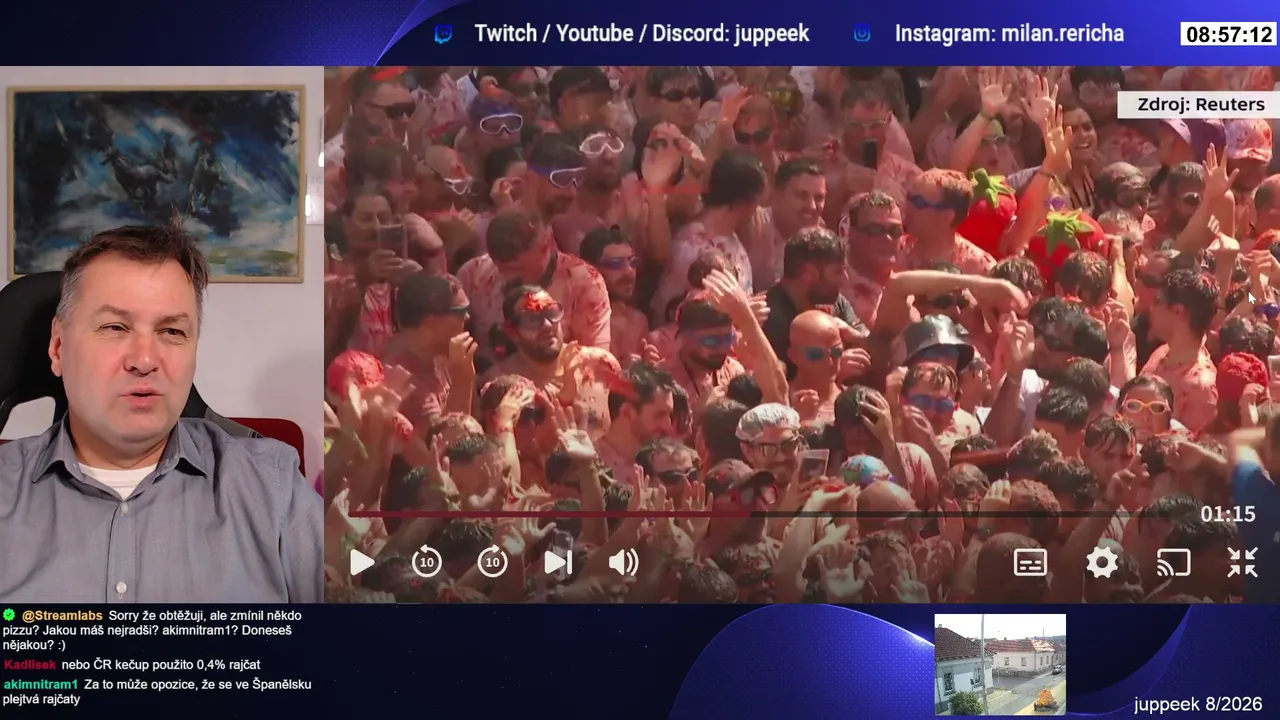Click the 08:57:12 clock display

pyautogui.click(x=1229, y=35)
